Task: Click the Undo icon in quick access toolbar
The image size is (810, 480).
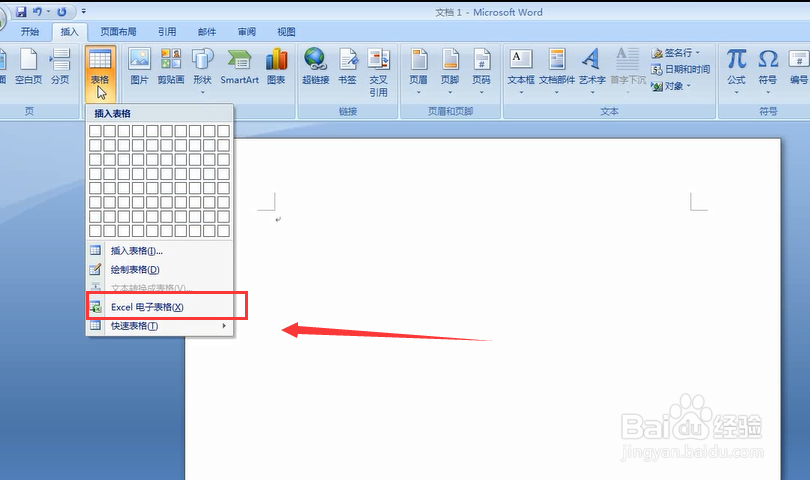Action: coord(37,11)
